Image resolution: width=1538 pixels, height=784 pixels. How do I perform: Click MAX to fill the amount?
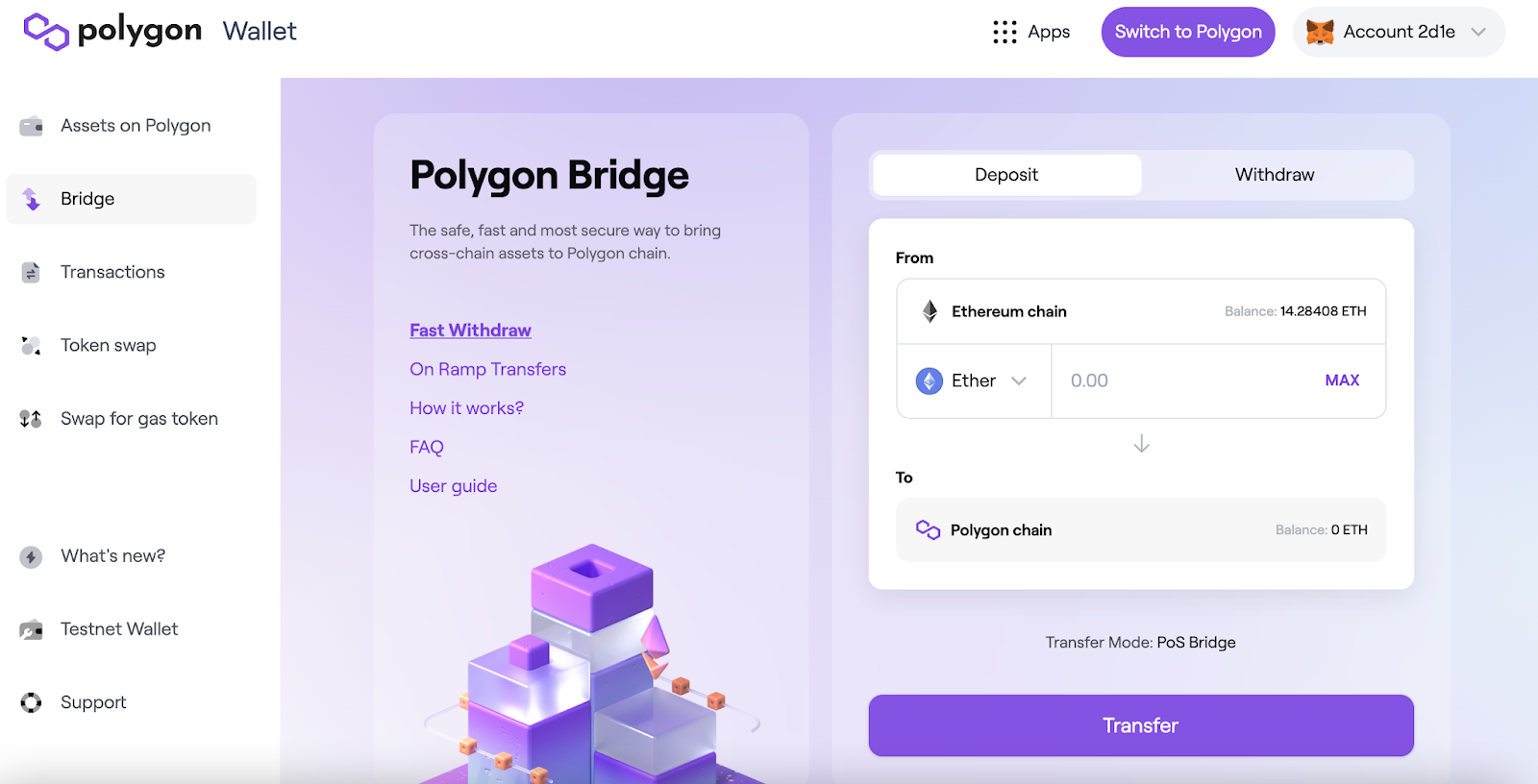(1342, 380)
